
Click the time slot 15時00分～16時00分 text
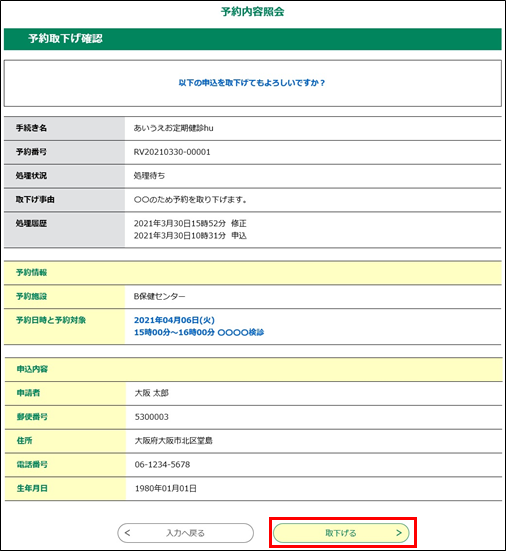pyautogui.click(x=174, y=332)
